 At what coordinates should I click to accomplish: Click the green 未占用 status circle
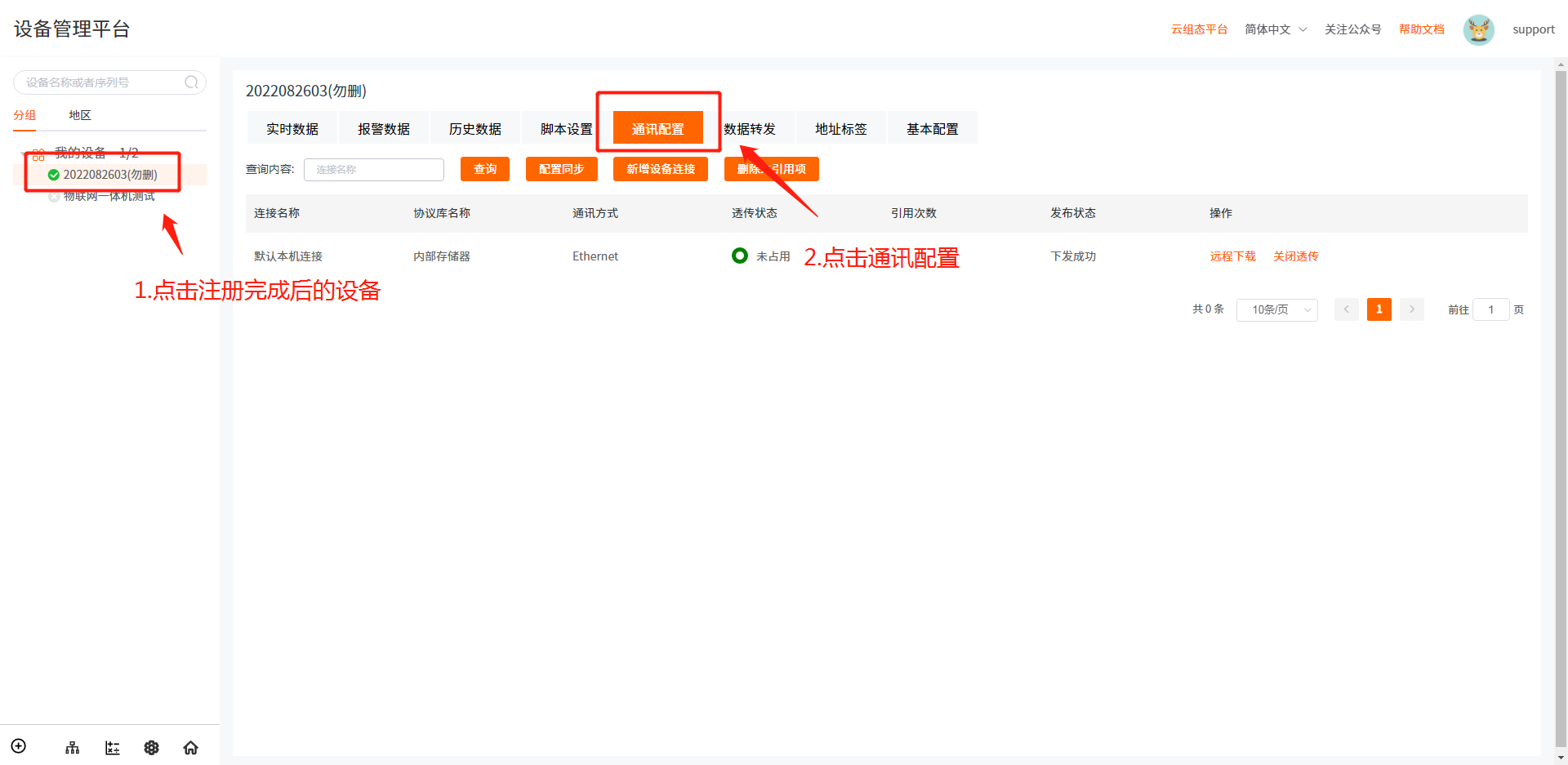coord(740,256)
